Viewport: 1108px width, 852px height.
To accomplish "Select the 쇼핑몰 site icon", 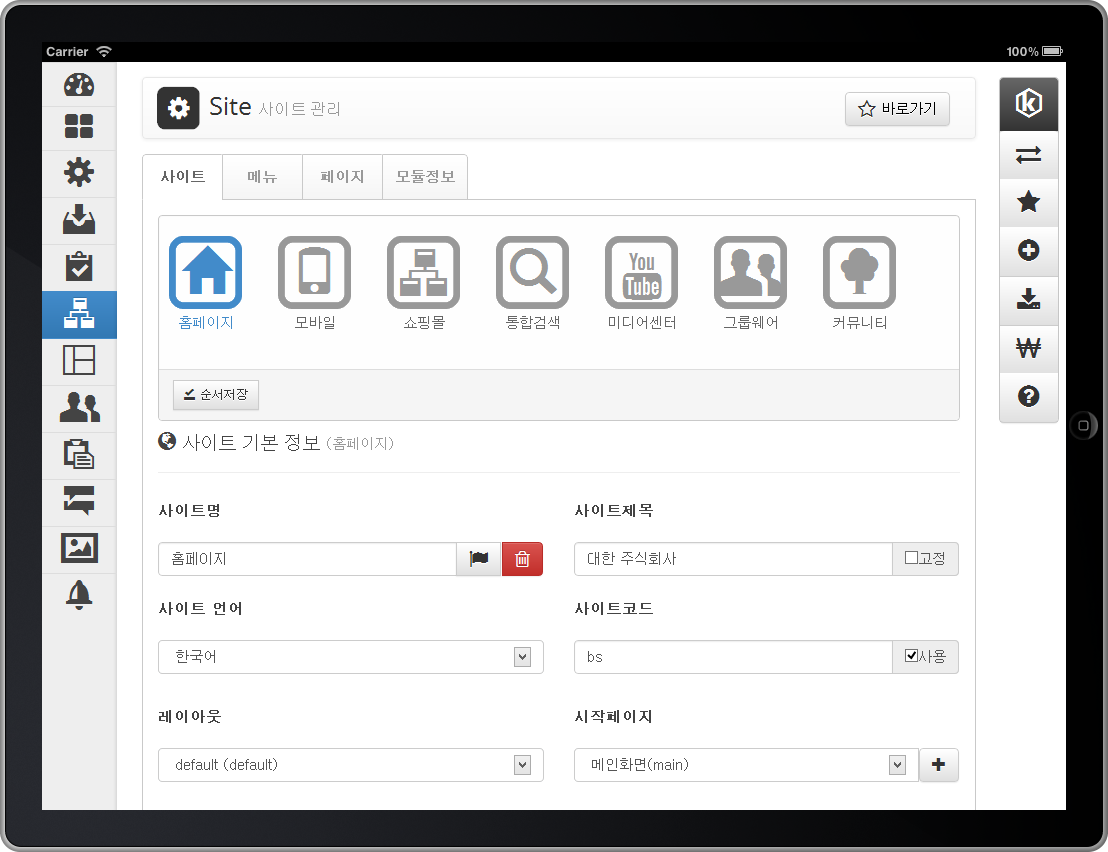I will pos(423,272).
